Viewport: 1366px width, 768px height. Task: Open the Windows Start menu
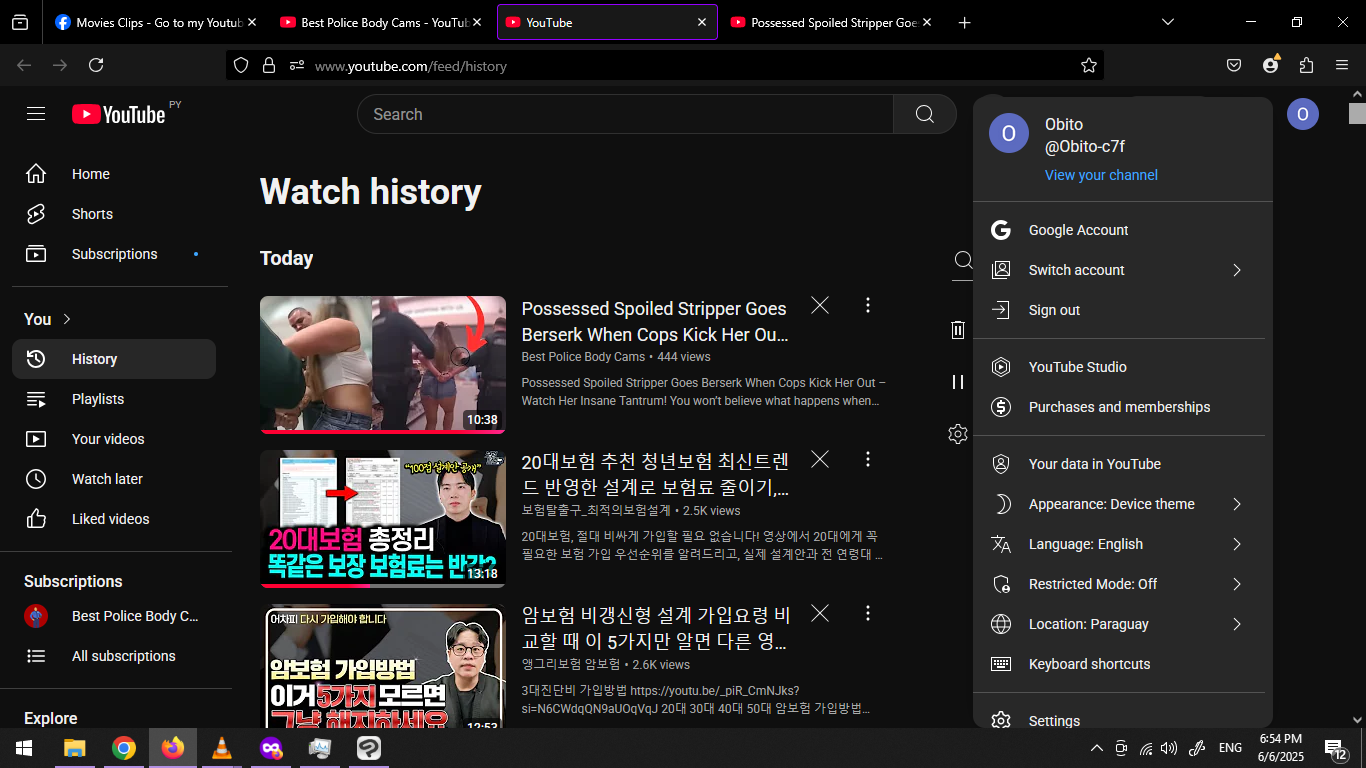pyautogui.click(x=24, y=748)
